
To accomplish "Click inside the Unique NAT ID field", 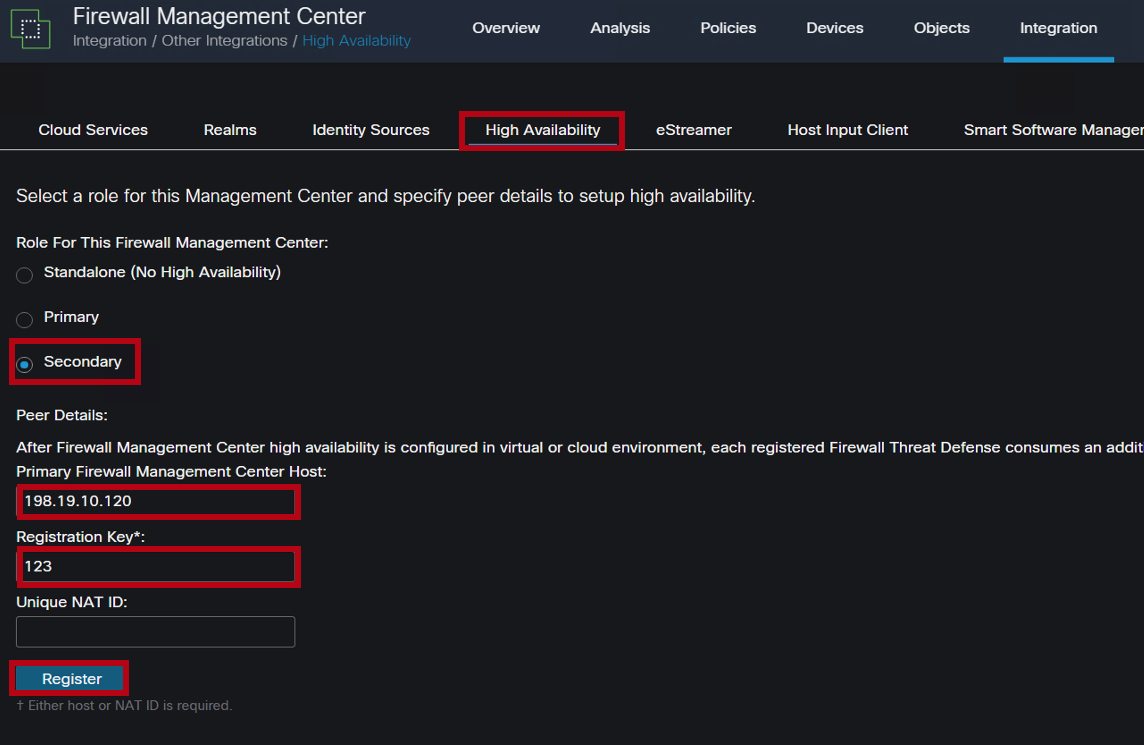I will pos(155,631).
